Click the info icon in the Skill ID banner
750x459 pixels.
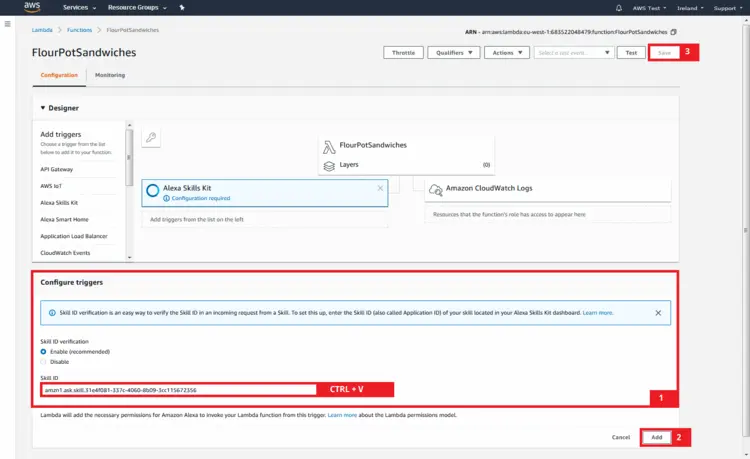pyautogui.click(x=52, y=313)
